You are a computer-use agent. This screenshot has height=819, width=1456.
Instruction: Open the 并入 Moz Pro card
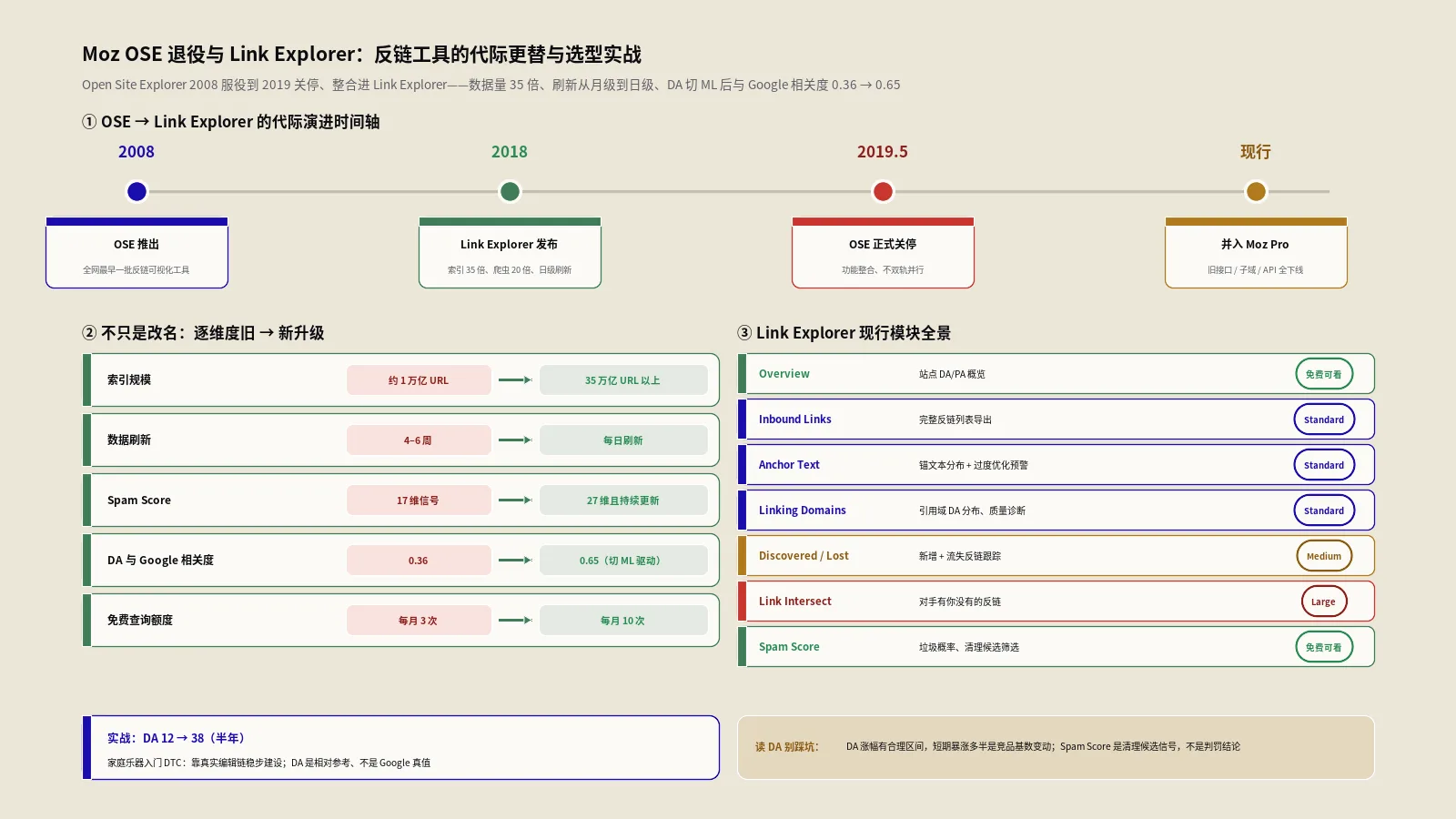[x=1256, y=253]
